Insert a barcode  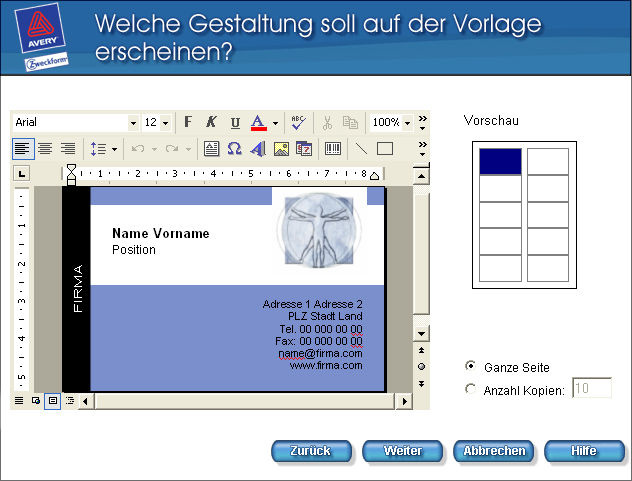point(333,149)
